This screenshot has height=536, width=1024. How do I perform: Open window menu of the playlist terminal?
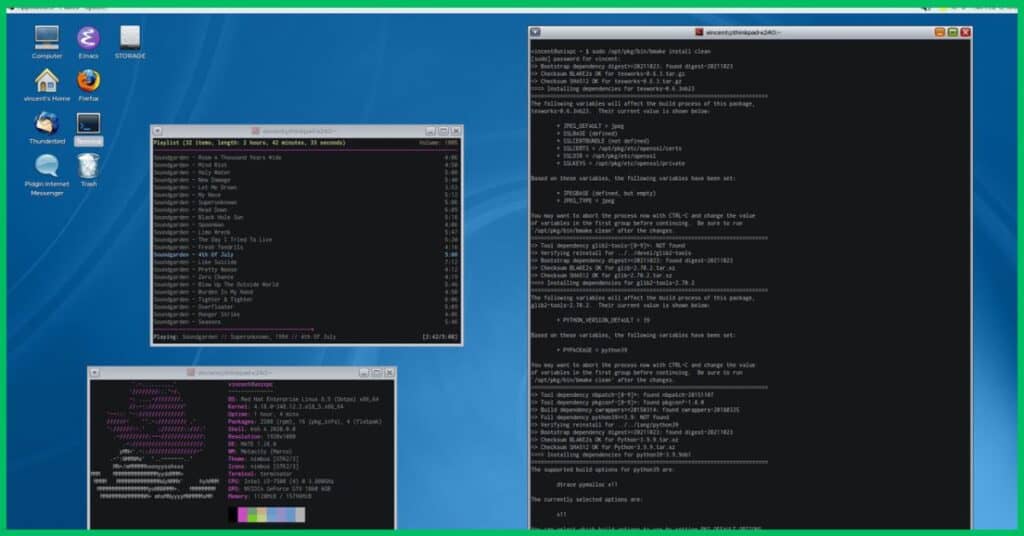[x=157, y=131]
